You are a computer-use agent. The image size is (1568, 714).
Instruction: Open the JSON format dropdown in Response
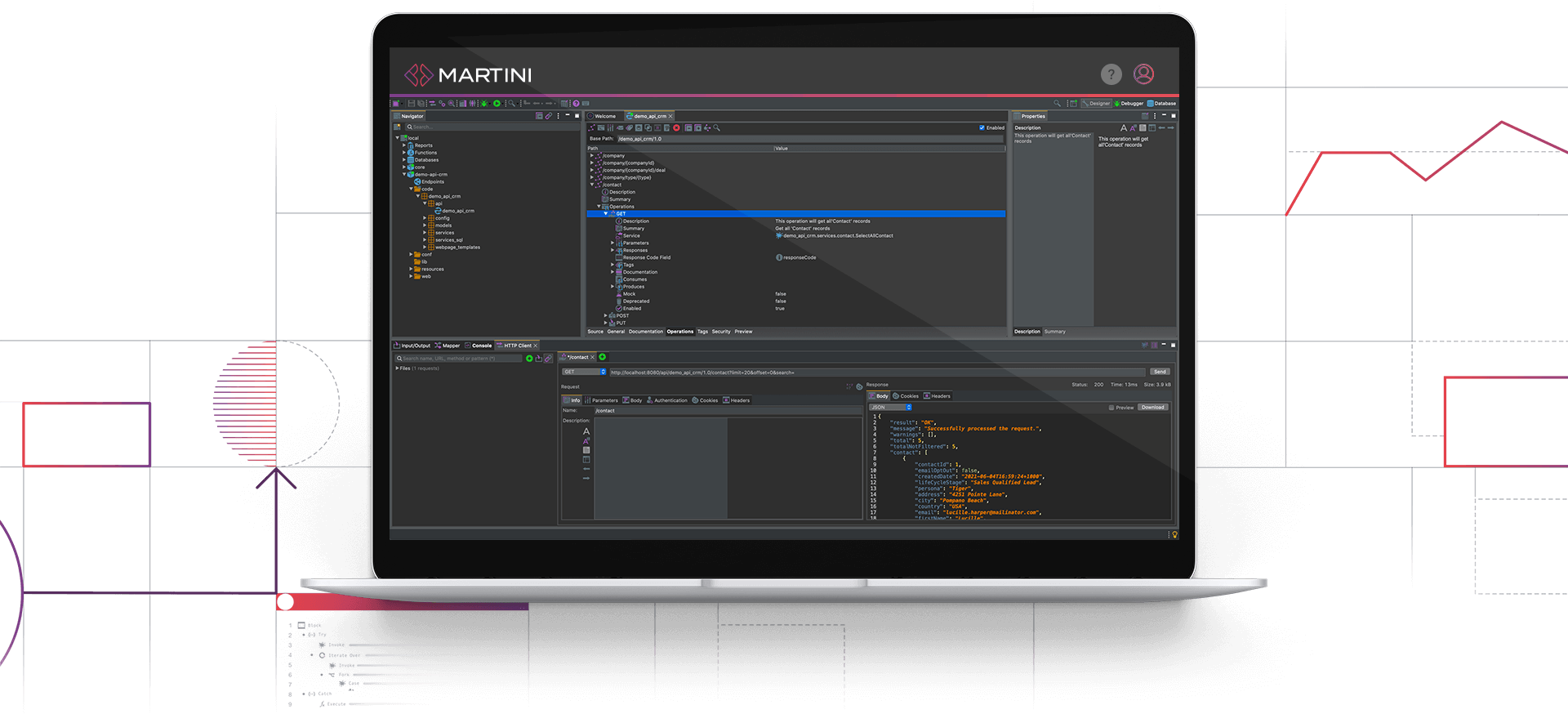890,407
